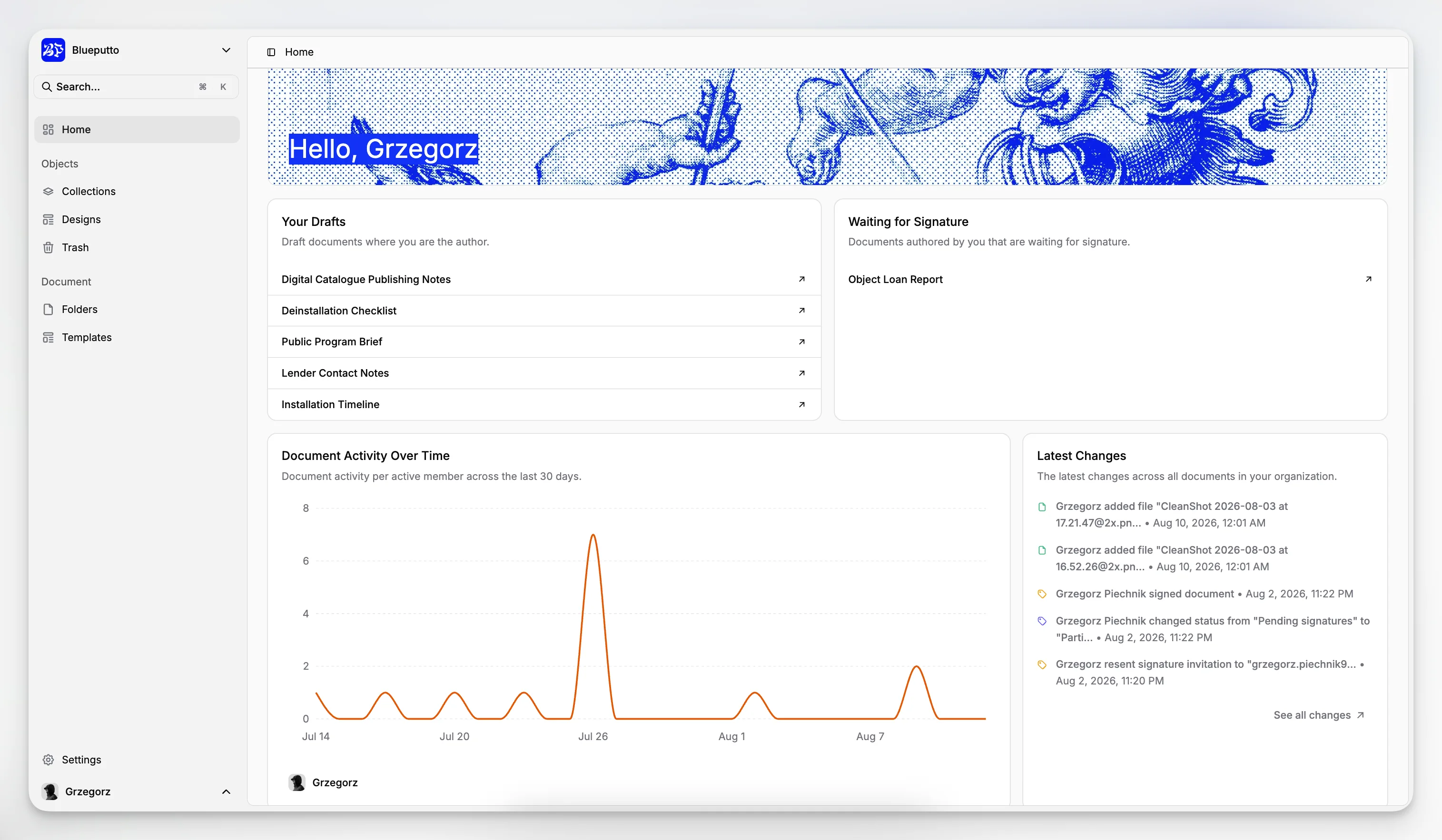This screenshot has height=840, width=1442.
Task: Click tag icon beside resent signature invitation
Action: [x=1042, y=664]
